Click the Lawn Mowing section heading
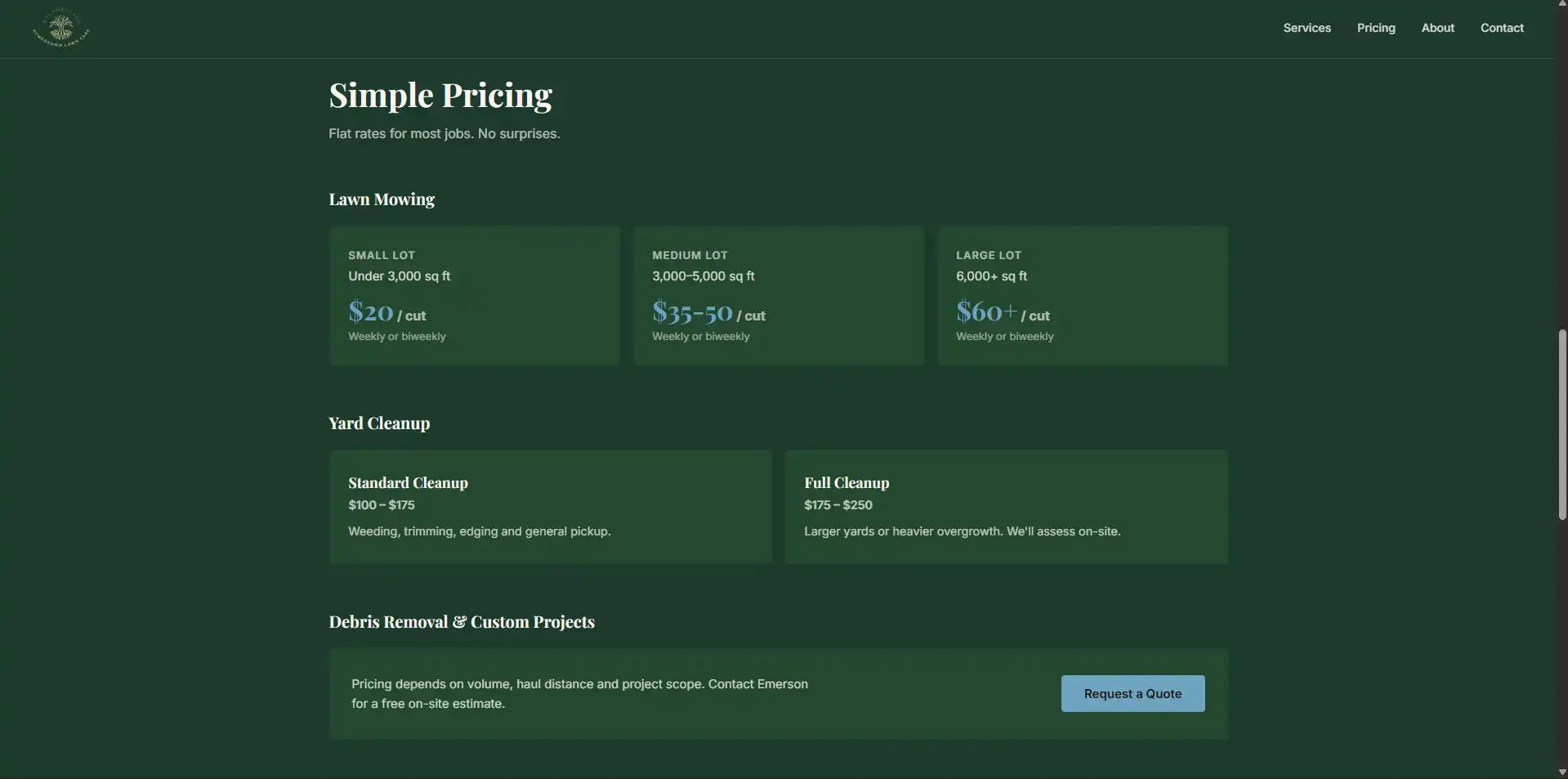 pos(382,199)
